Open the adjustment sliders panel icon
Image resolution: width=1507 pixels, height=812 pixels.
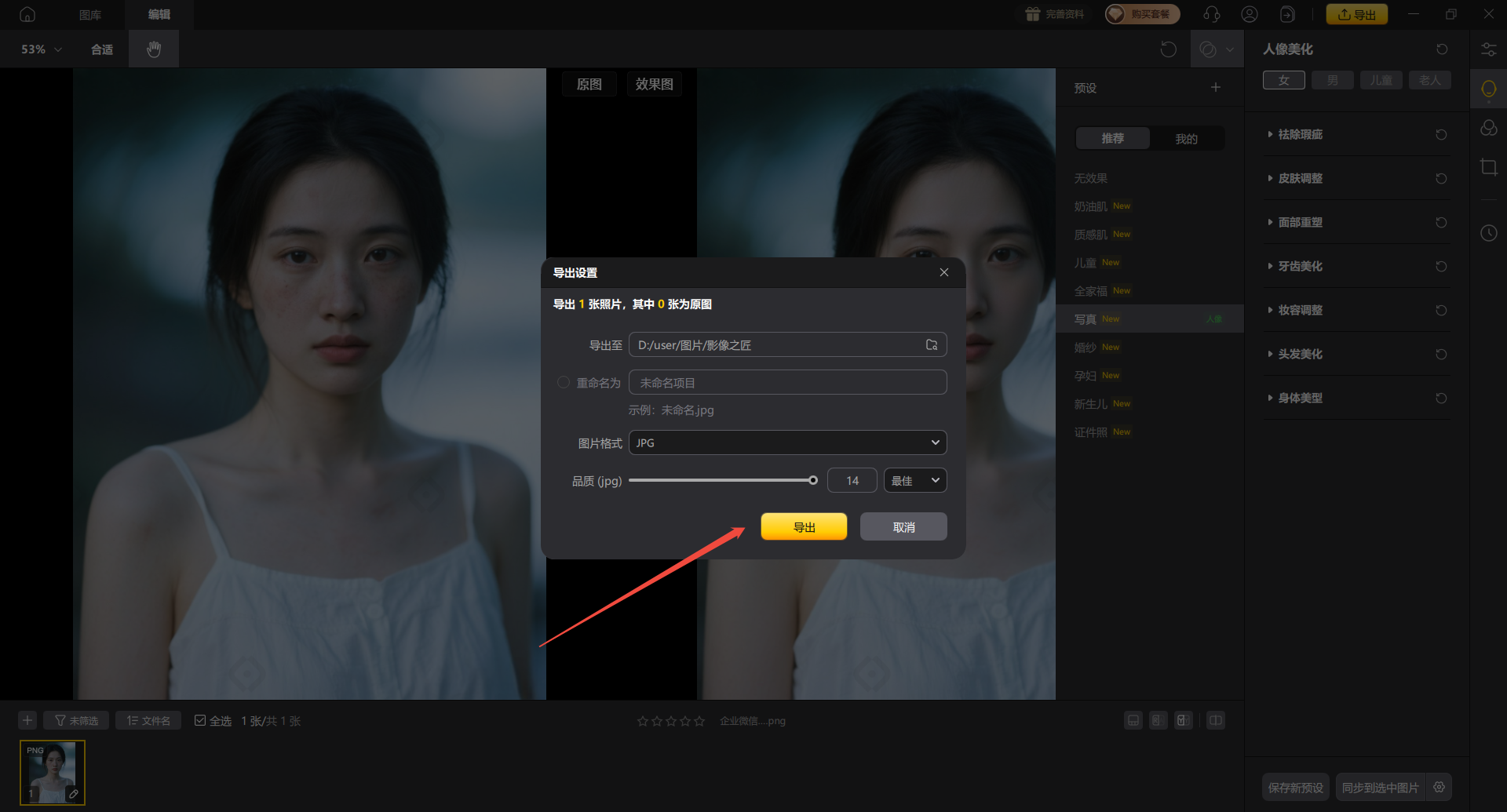[1488, 49]
